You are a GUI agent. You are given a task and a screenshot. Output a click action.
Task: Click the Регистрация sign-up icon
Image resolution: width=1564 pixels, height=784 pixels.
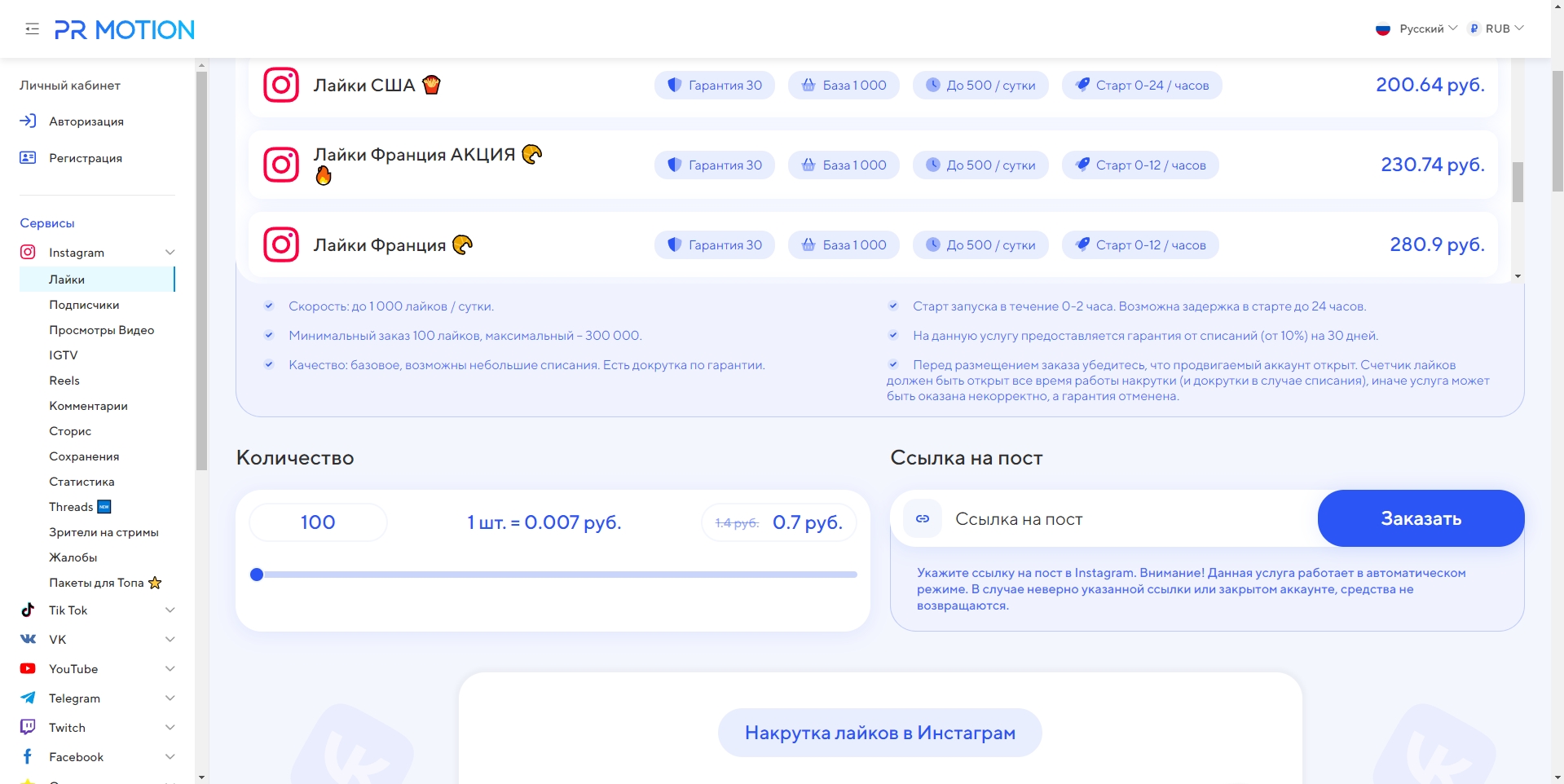(28, 157)
